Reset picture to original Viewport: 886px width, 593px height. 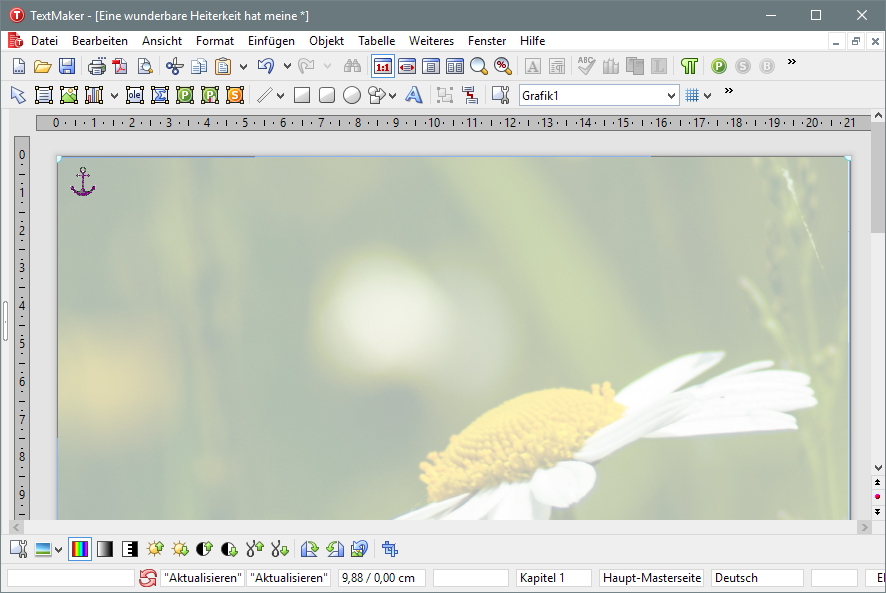tap(359, 549)
